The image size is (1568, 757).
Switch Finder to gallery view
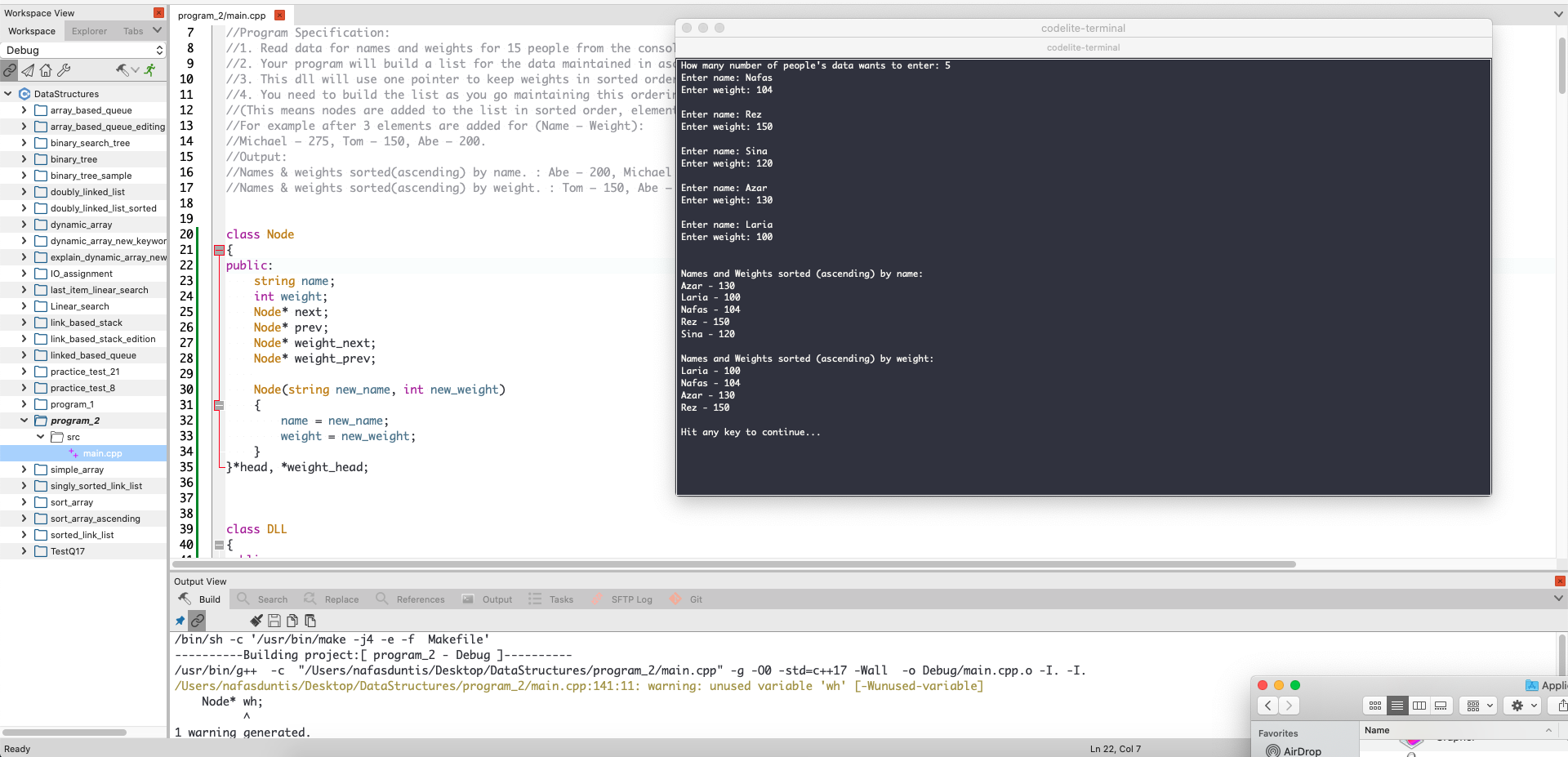[x=1441, y=706]
